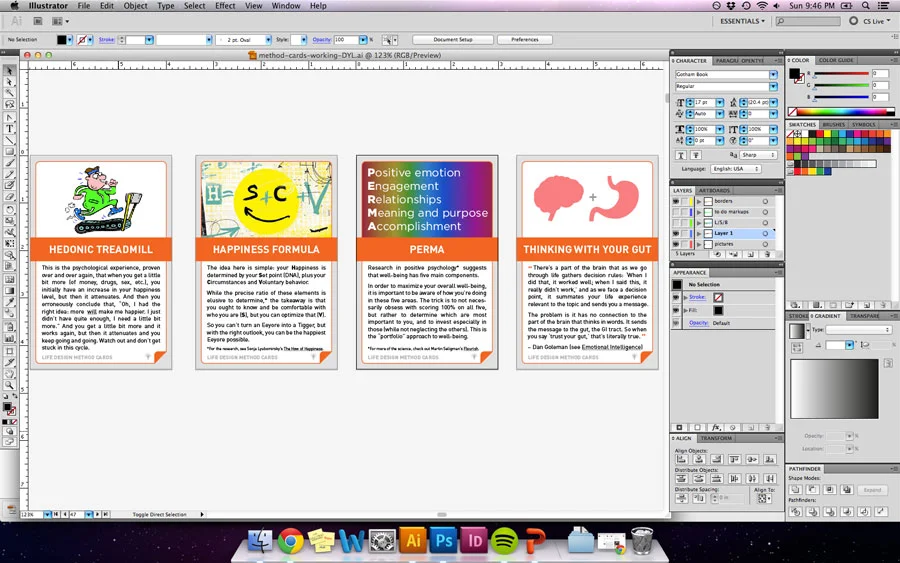Open Illustrator from the Dock
This screenshot has height=563, width=900.
coord(413,540)
